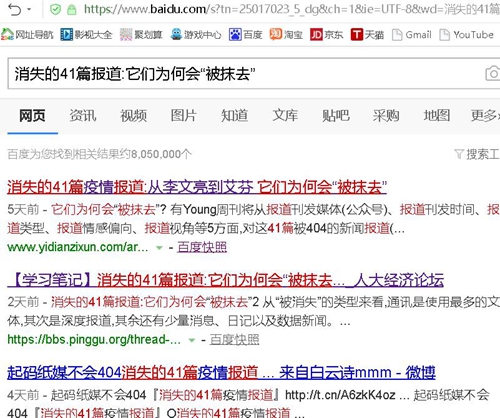The width and height of the screenshot is (500, 418).
Task: Expand arrow next to yidianzixun.com URL
Action: pos(159,248)
